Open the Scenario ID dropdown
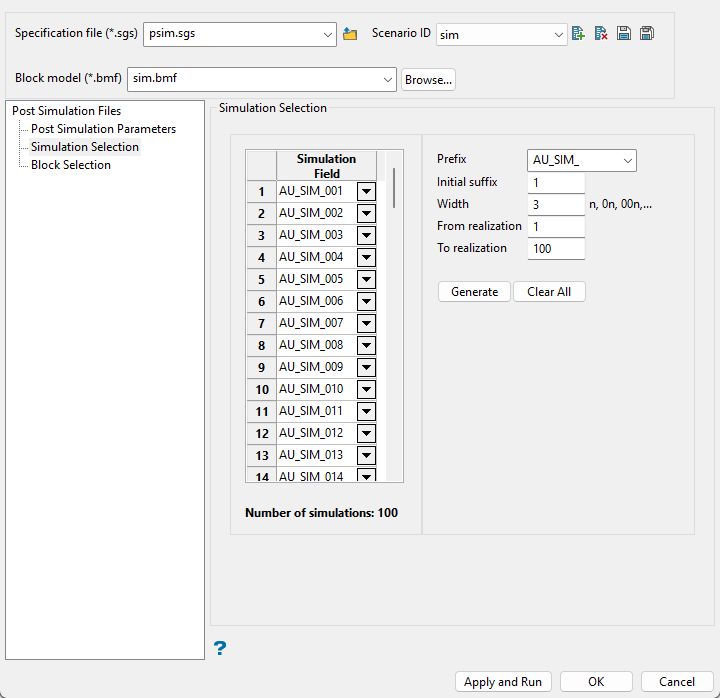Screen dimensions: 720x698 point(558,35)
